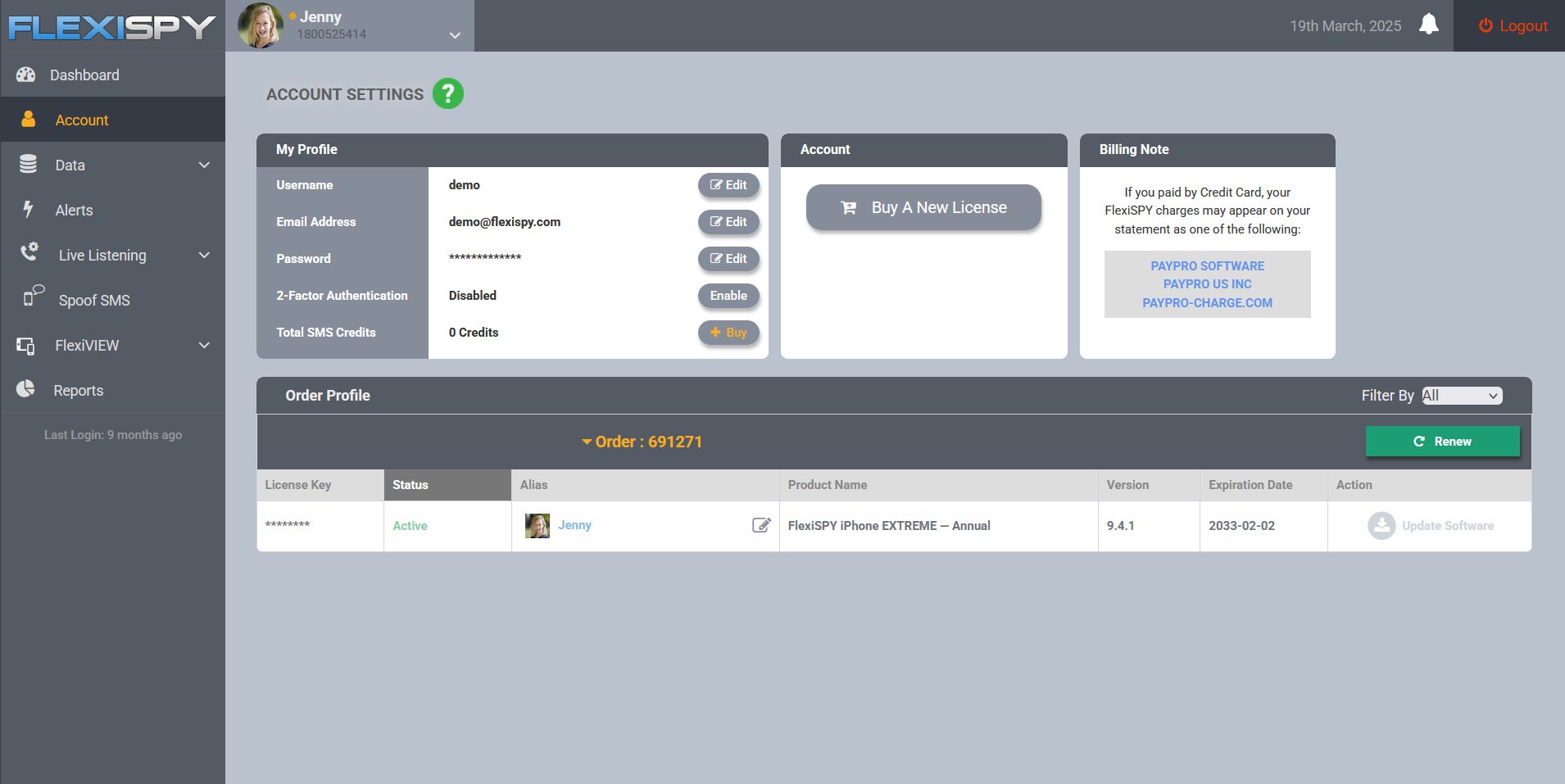Click Jenny's profile avatar in header
Image resolution: width=1565 pixels, height=784 pixels.
pyautogui.click(x=261, y=25)
